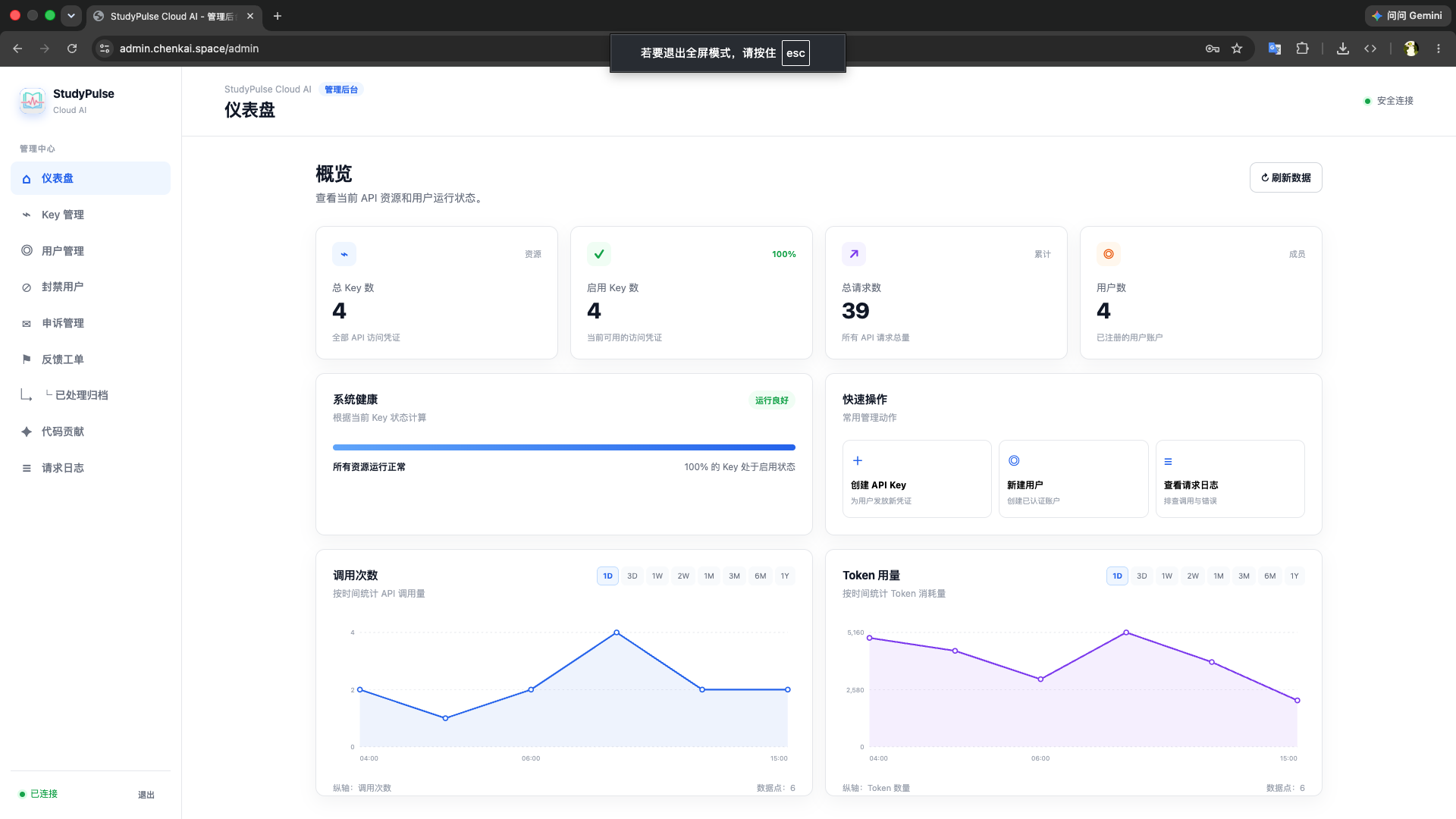Click the peak data point in 调用次数 chart

pos(617,632)
